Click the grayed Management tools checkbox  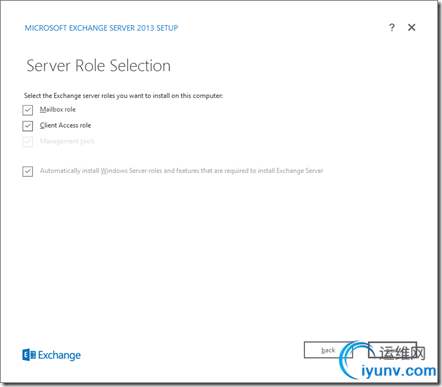(x=28, y=142)
